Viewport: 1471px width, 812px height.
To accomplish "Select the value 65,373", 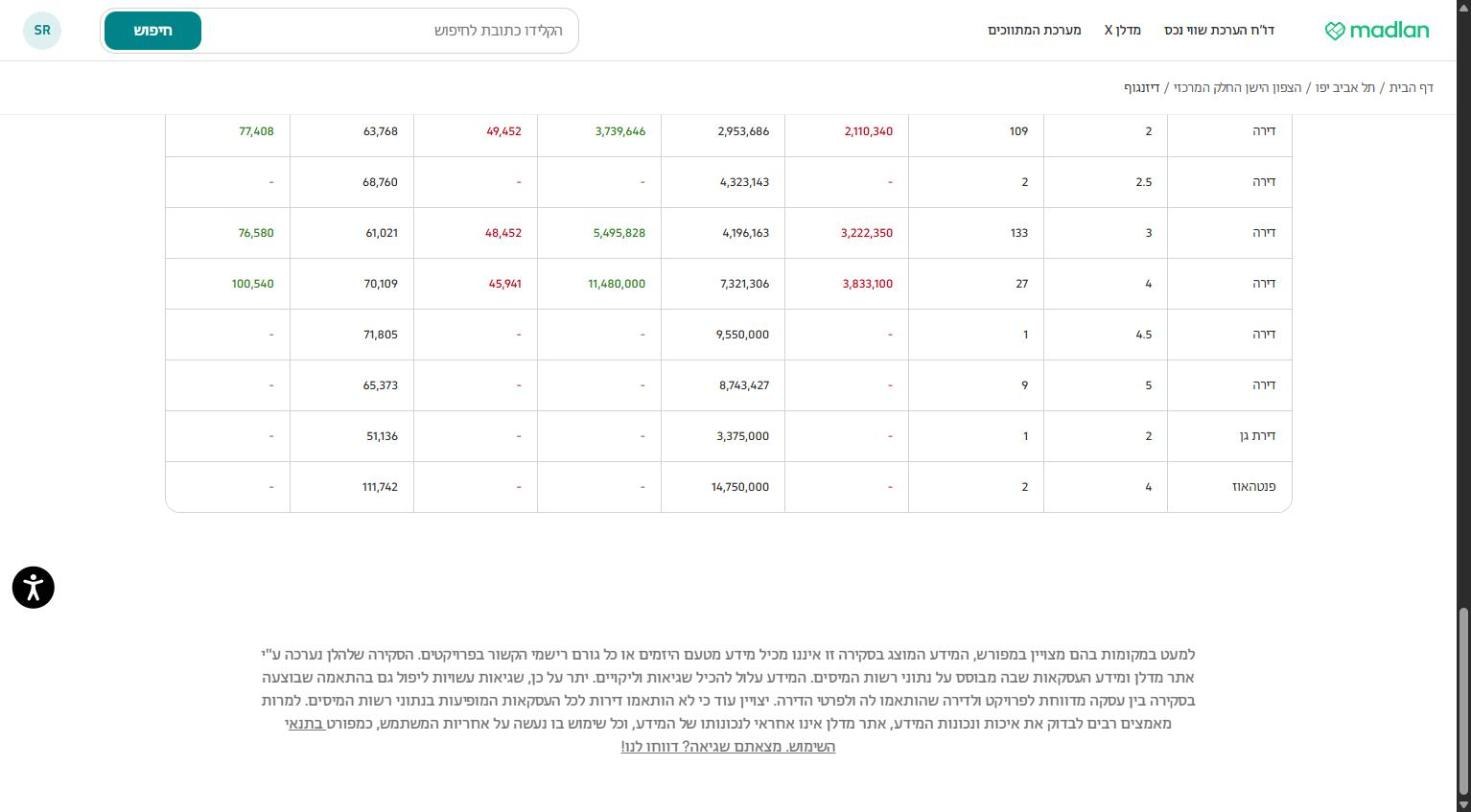I will point(380,385).
